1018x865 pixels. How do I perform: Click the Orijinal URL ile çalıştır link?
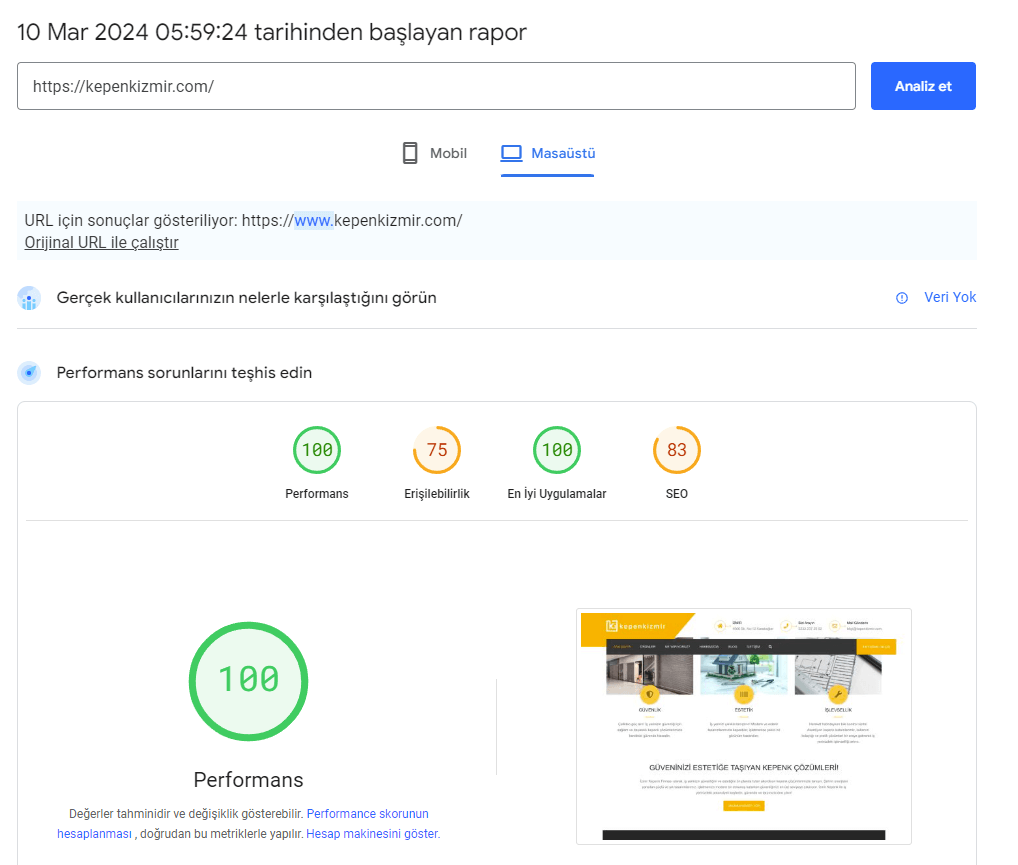(x=102, y=243)
